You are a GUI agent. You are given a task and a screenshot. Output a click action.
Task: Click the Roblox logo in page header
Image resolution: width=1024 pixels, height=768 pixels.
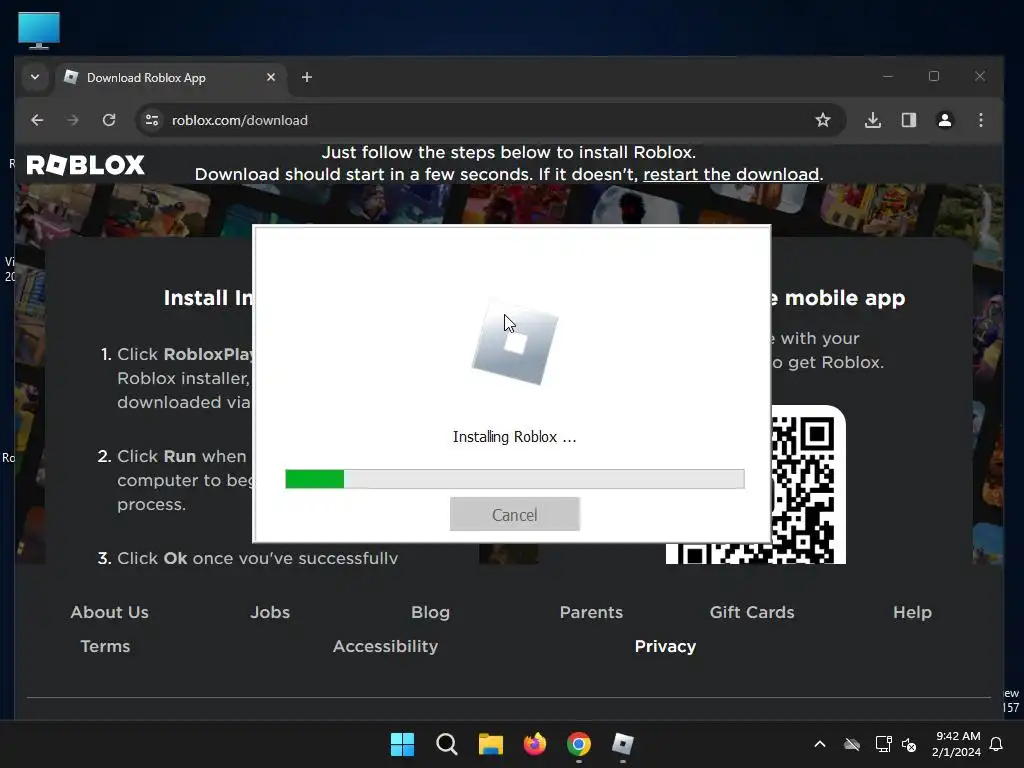point(85,165)
